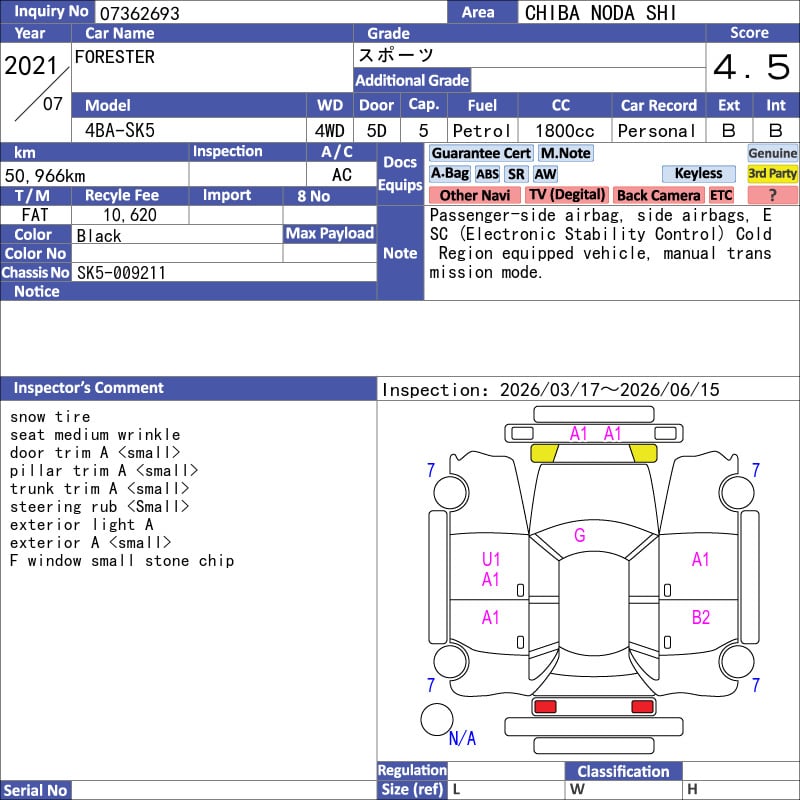
Task: Click the yellow 3rd Party label
Action: (x=772, y=174)
